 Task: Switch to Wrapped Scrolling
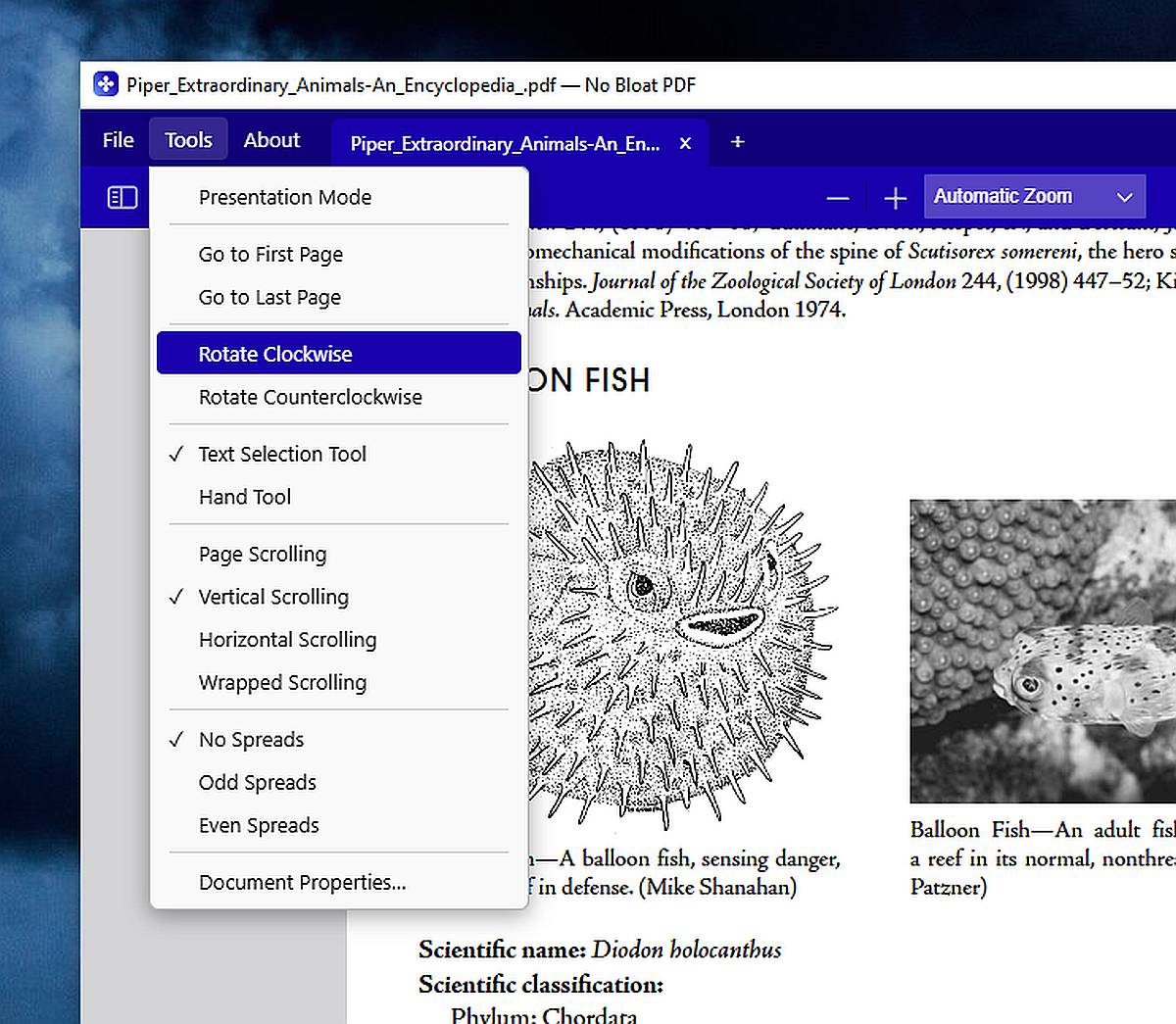click(339, 683)
